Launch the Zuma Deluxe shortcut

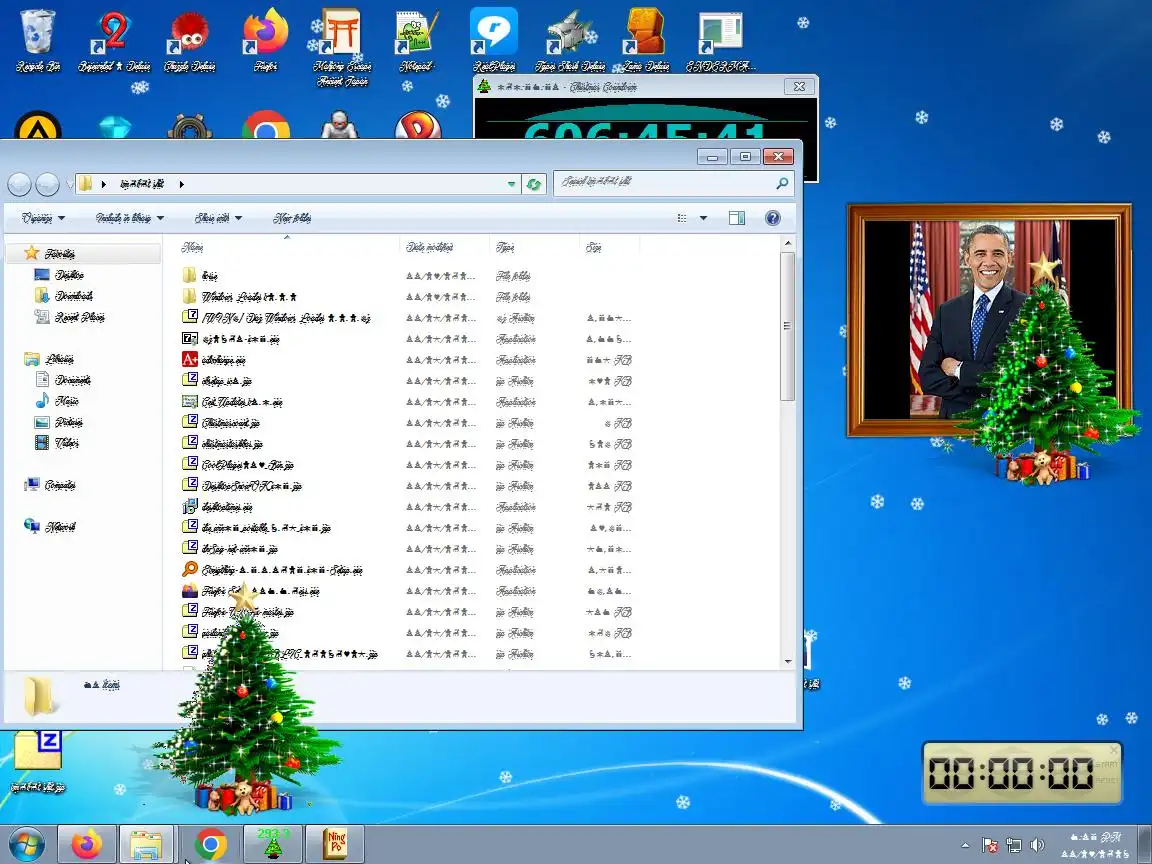646,40
